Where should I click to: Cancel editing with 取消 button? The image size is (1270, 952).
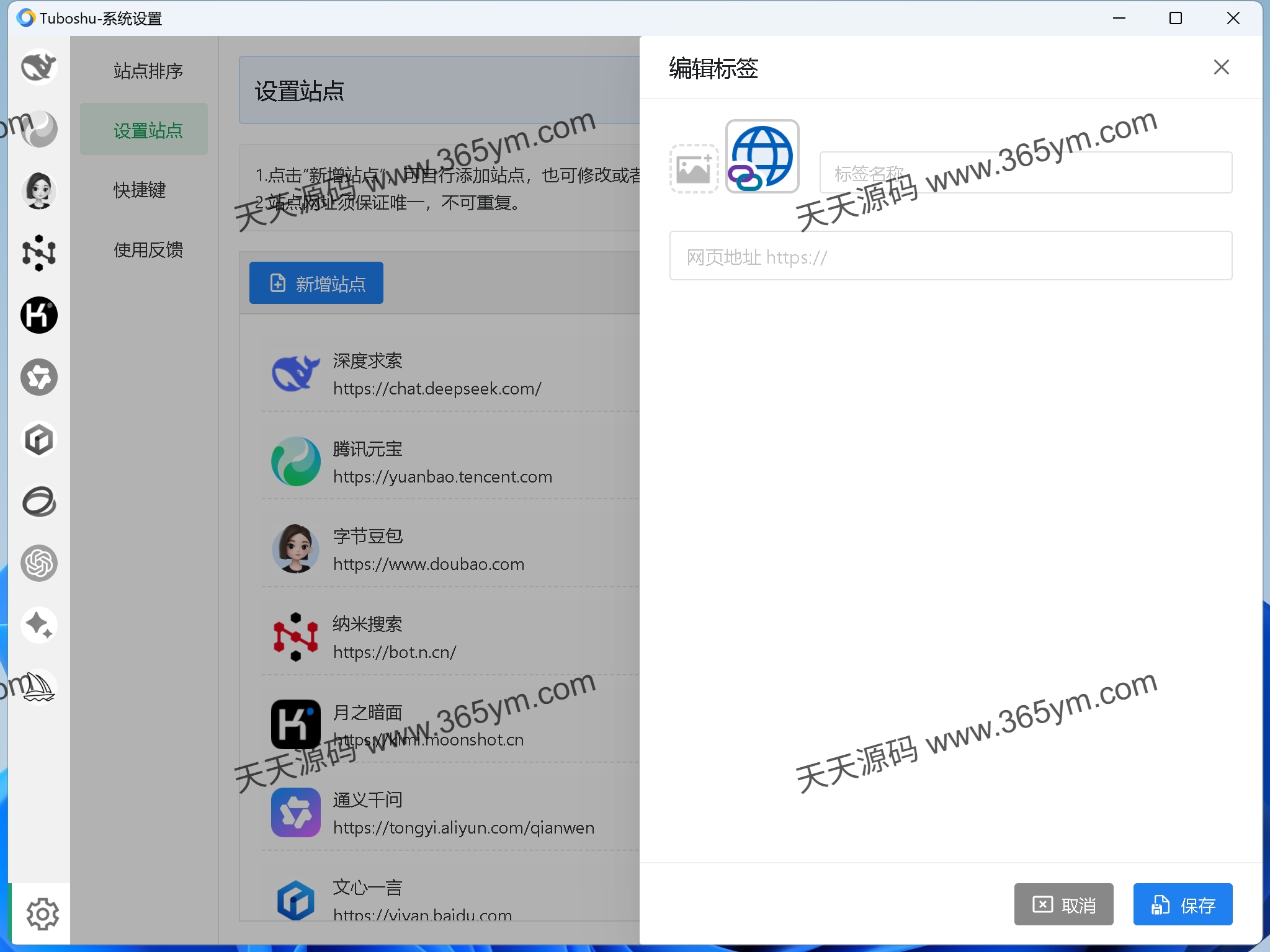[1063, 905]
